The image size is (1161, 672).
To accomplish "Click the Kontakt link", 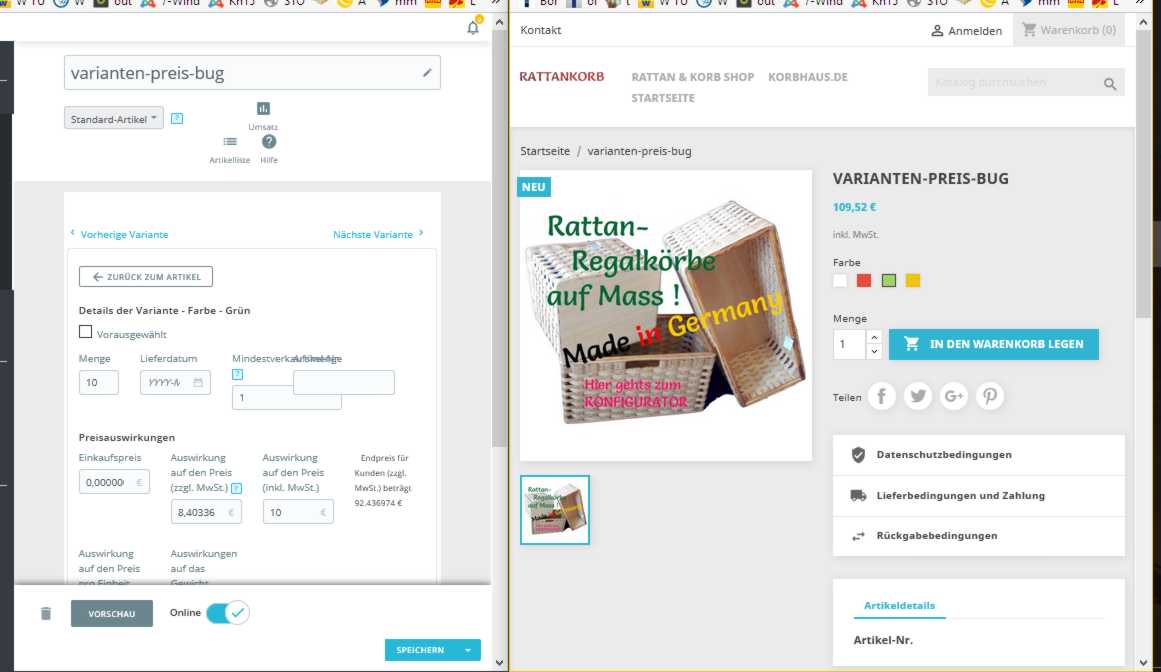I will [541, 30].
